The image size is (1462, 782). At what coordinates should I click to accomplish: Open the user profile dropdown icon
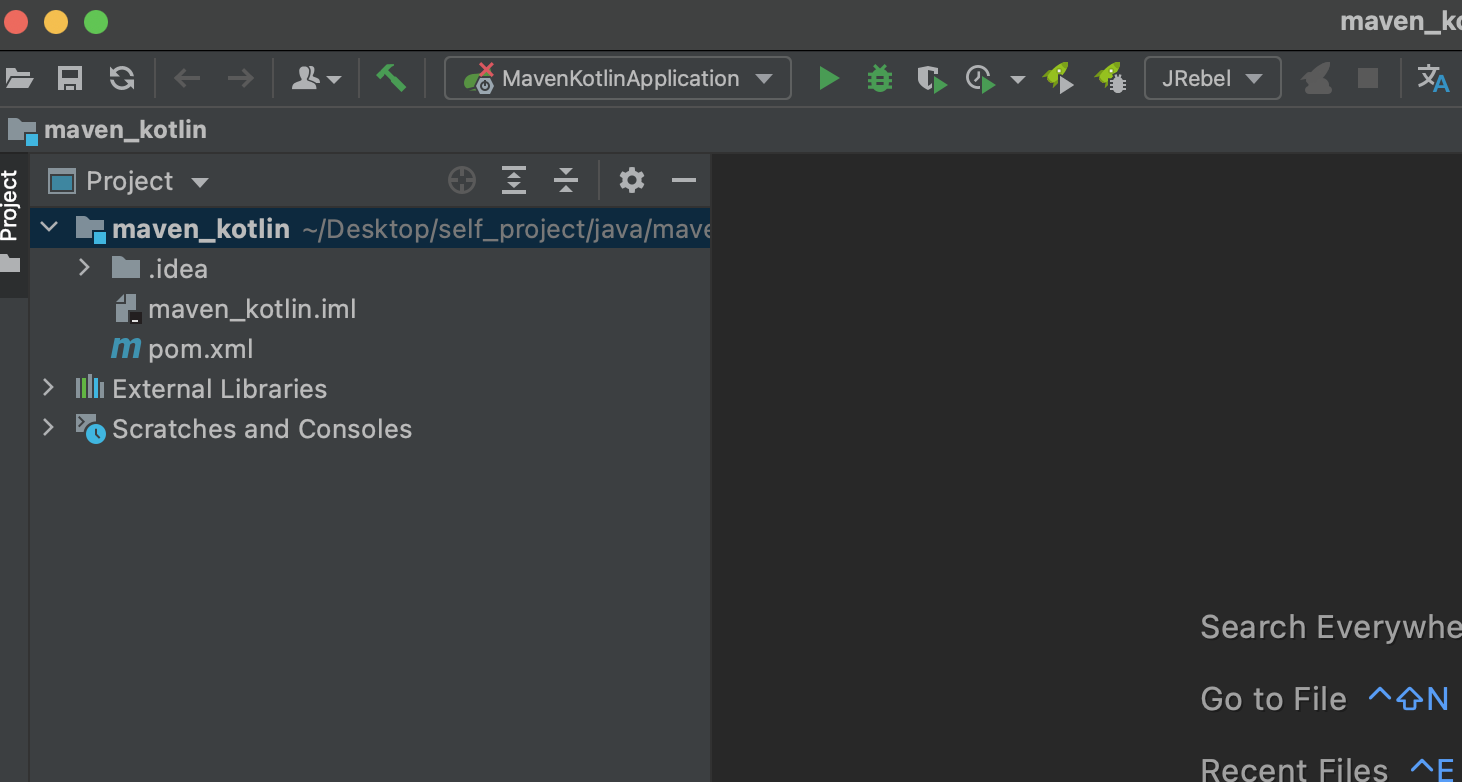click(x=316, y=79)
